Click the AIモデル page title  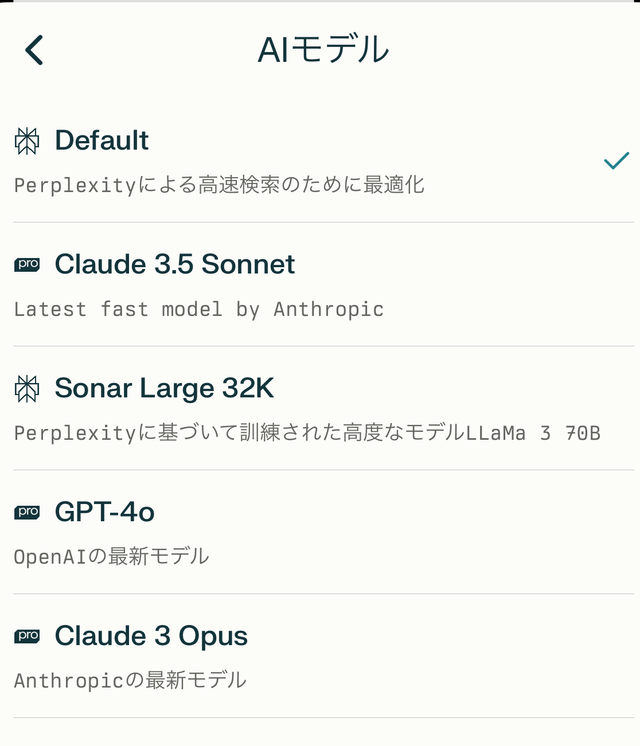pos(323,49)
